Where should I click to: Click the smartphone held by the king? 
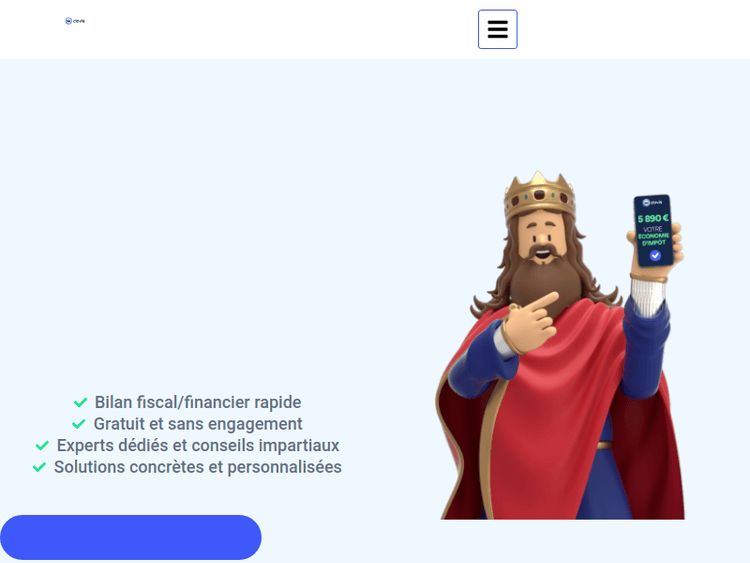[653, 231]
